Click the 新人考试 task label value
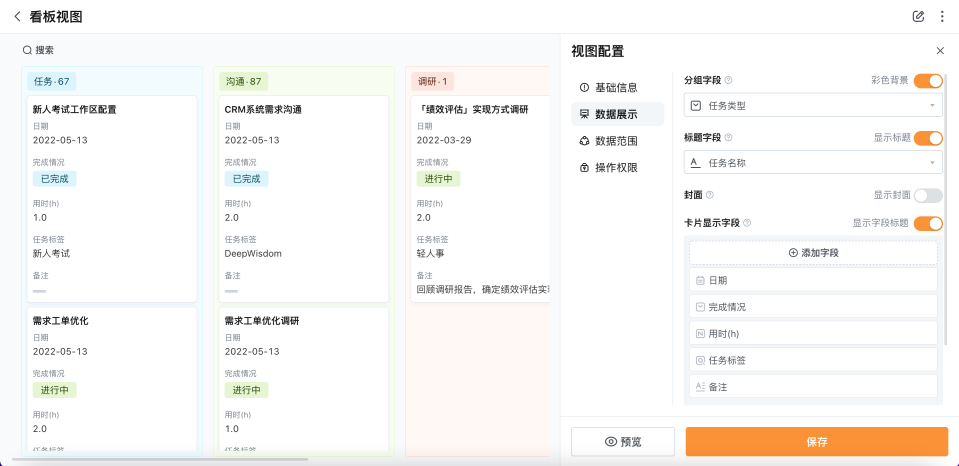The image size is (959, 466). tap(52, 253)
